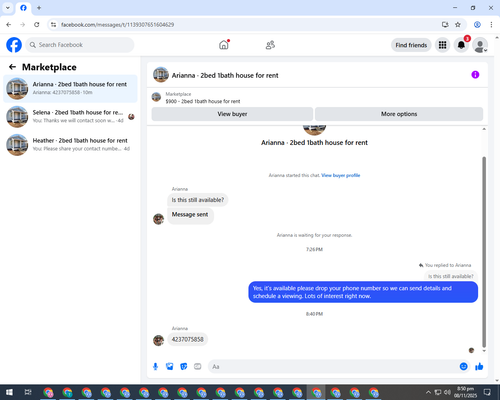Attach a photo with the image icon
This screenshot has width=500, height=400.
click(170, 367)
